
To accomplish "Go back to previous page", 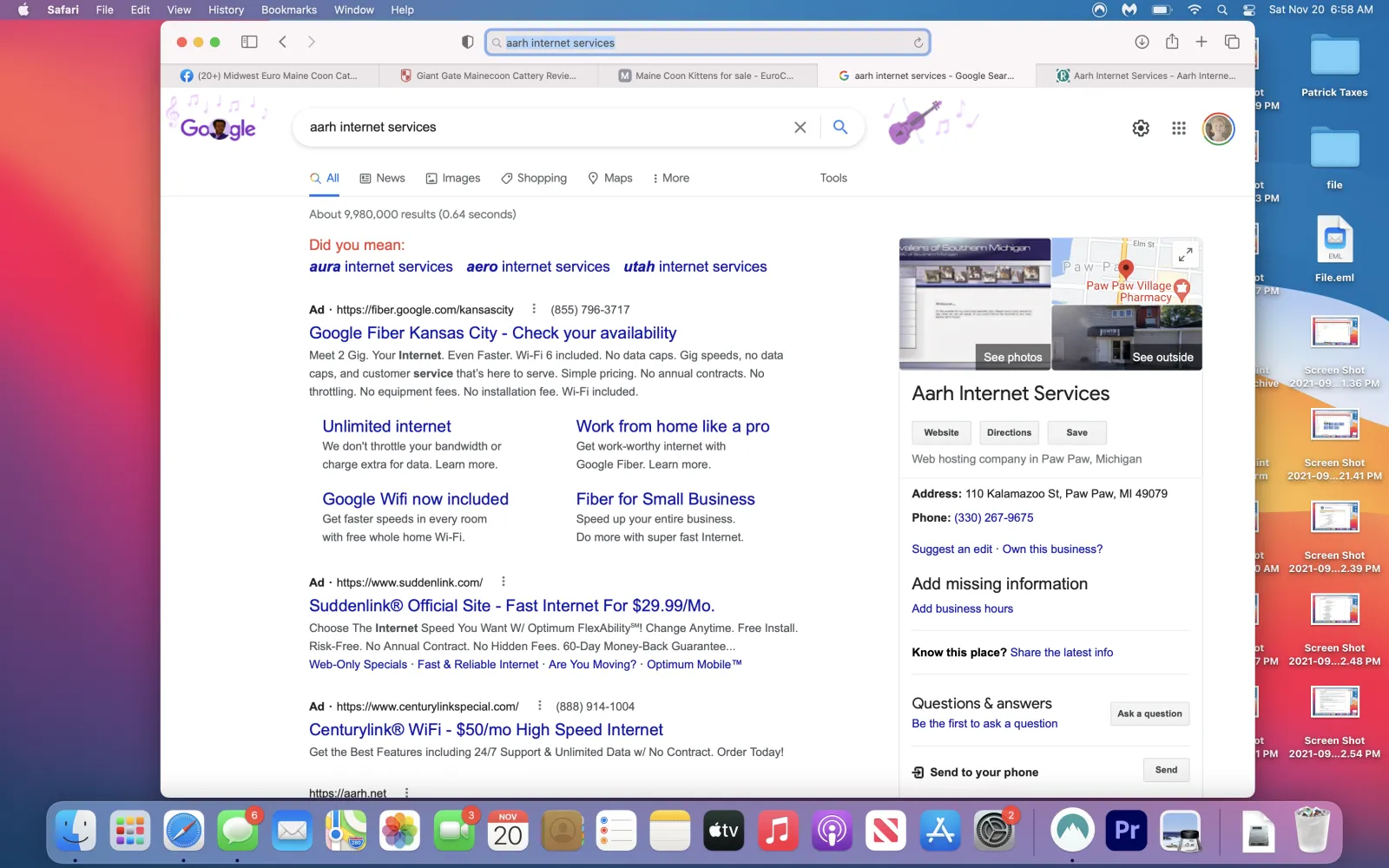I will point(283,42).
